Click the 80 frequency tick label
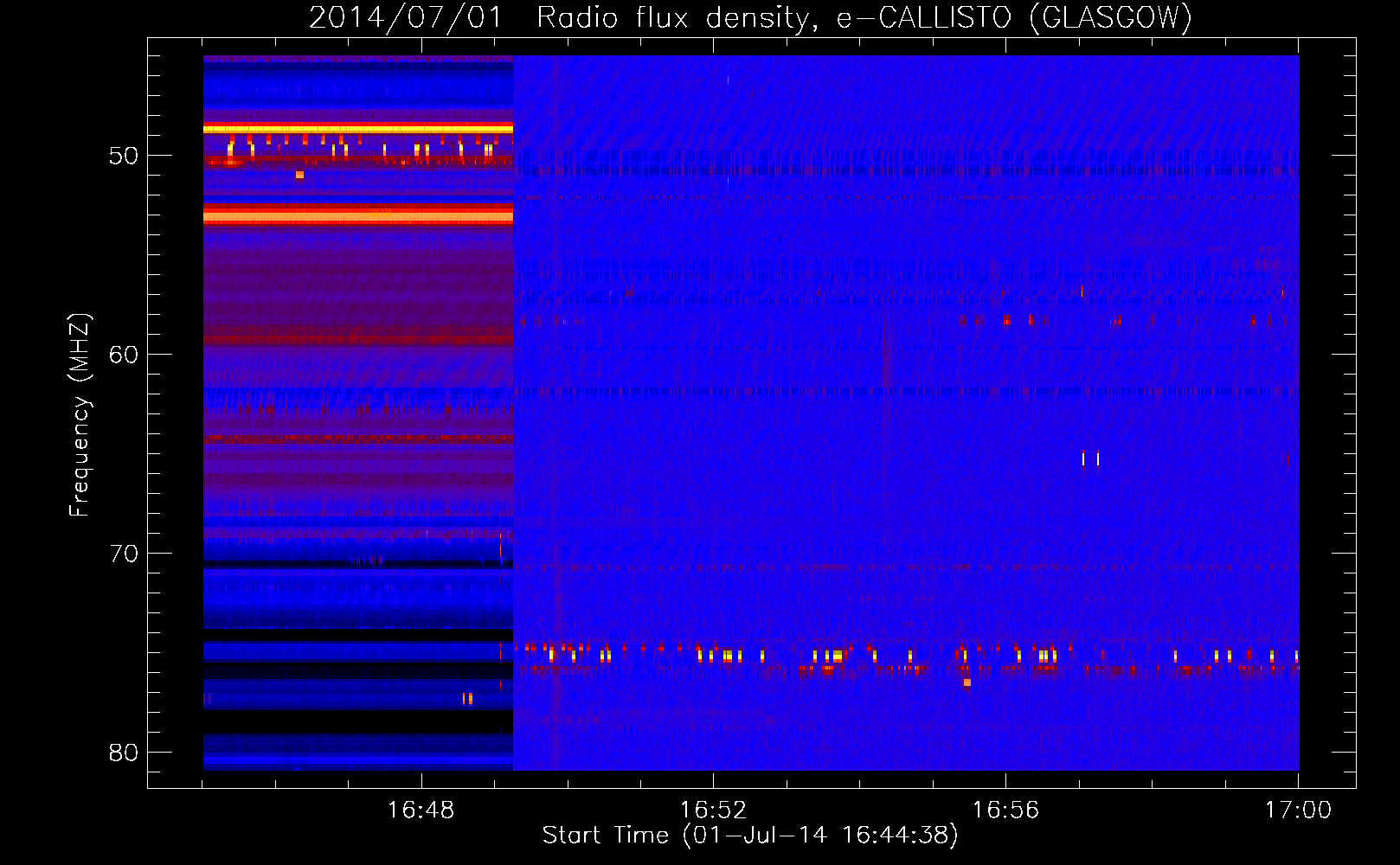 pos(124,753)
